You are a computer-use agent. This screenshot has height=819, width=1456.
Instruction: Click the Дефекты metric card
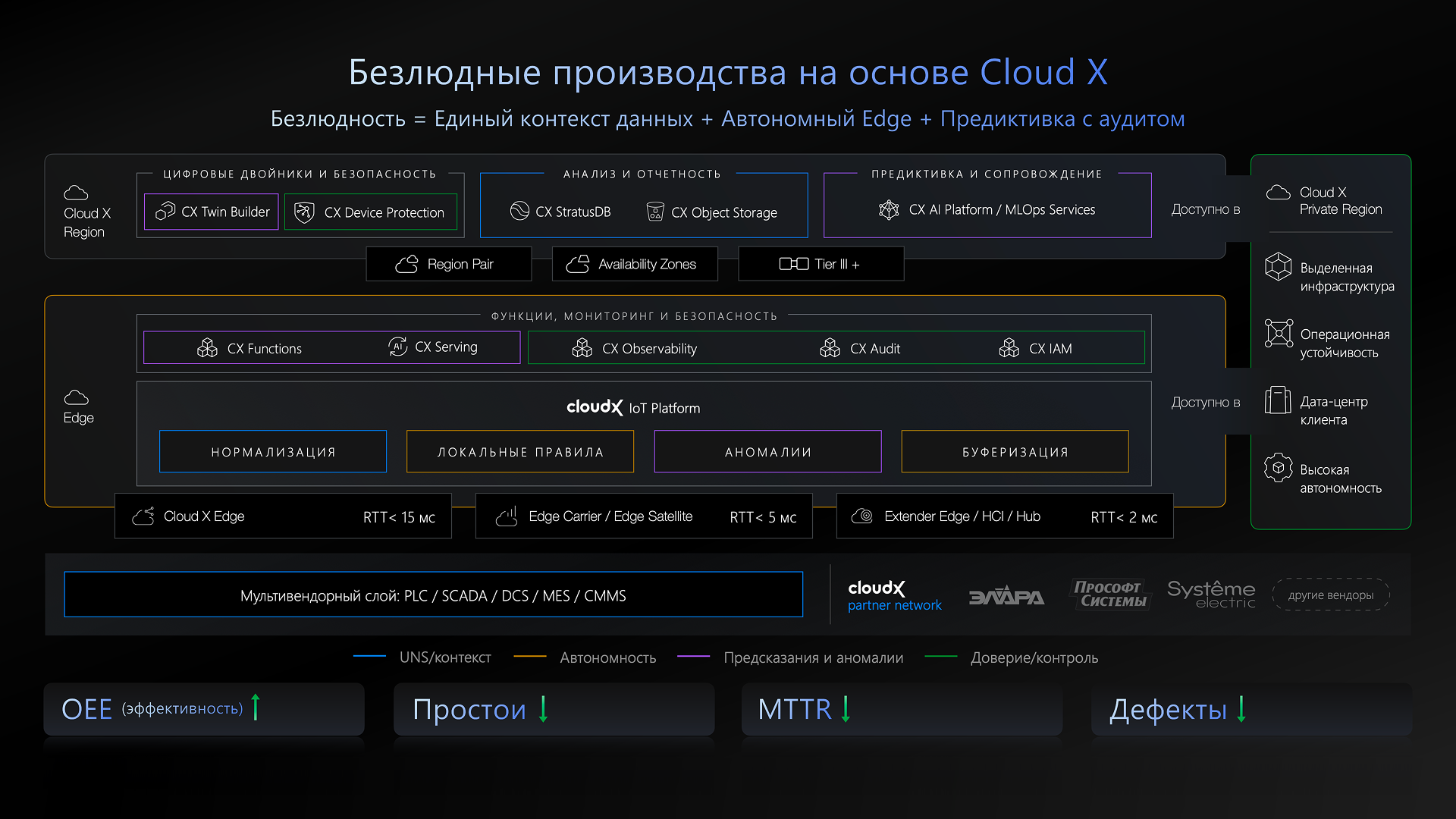pos(1251,709)
